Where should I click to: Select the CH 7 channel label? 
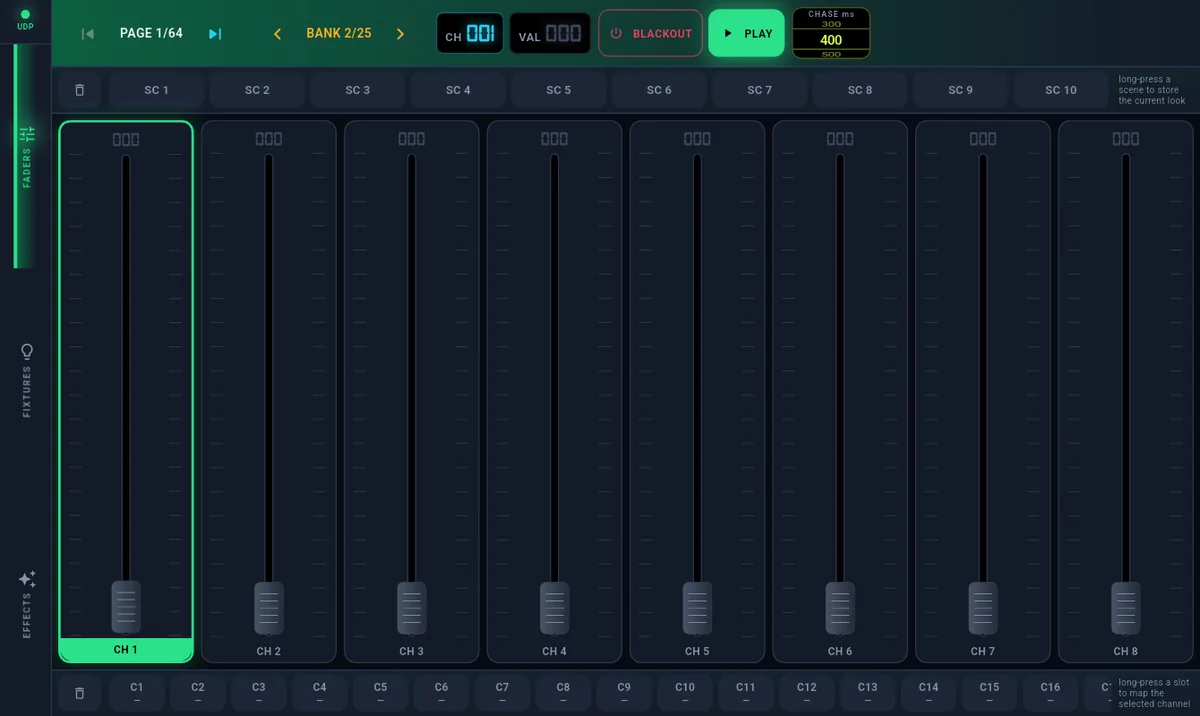(x=983, y=651)
